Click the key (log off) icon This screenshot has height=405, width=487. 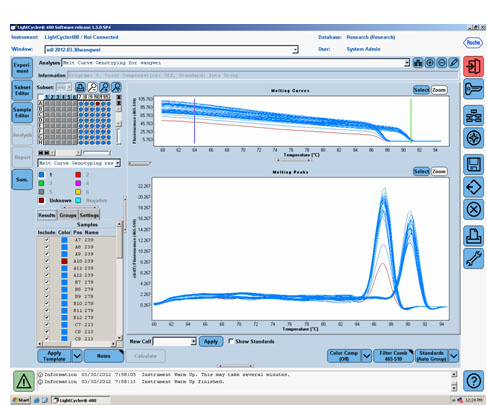pos(473,89)
